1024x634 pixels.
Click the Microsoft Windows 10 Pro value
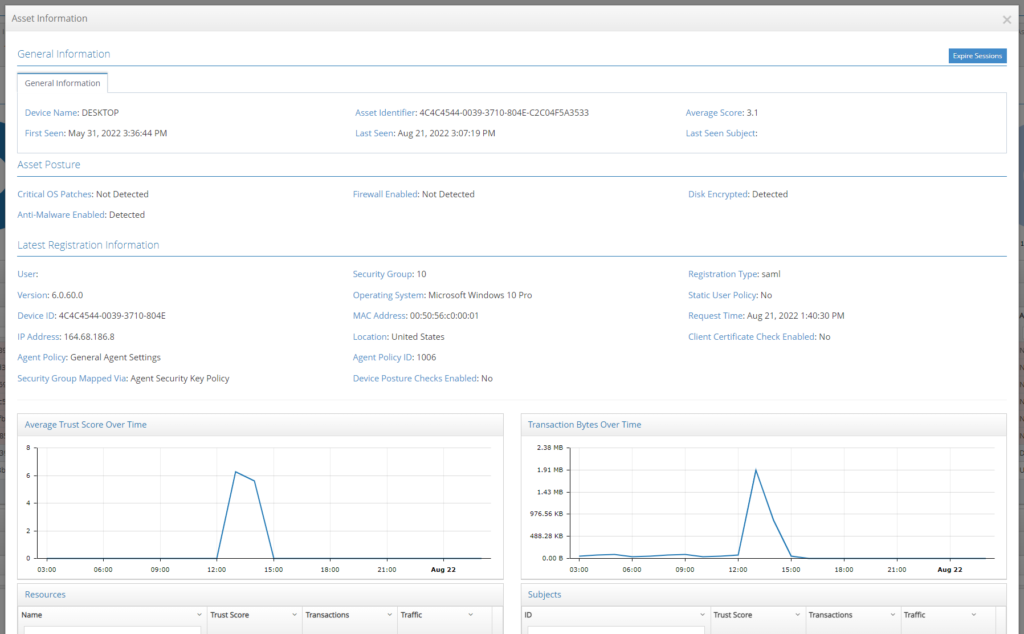[480, 295]
